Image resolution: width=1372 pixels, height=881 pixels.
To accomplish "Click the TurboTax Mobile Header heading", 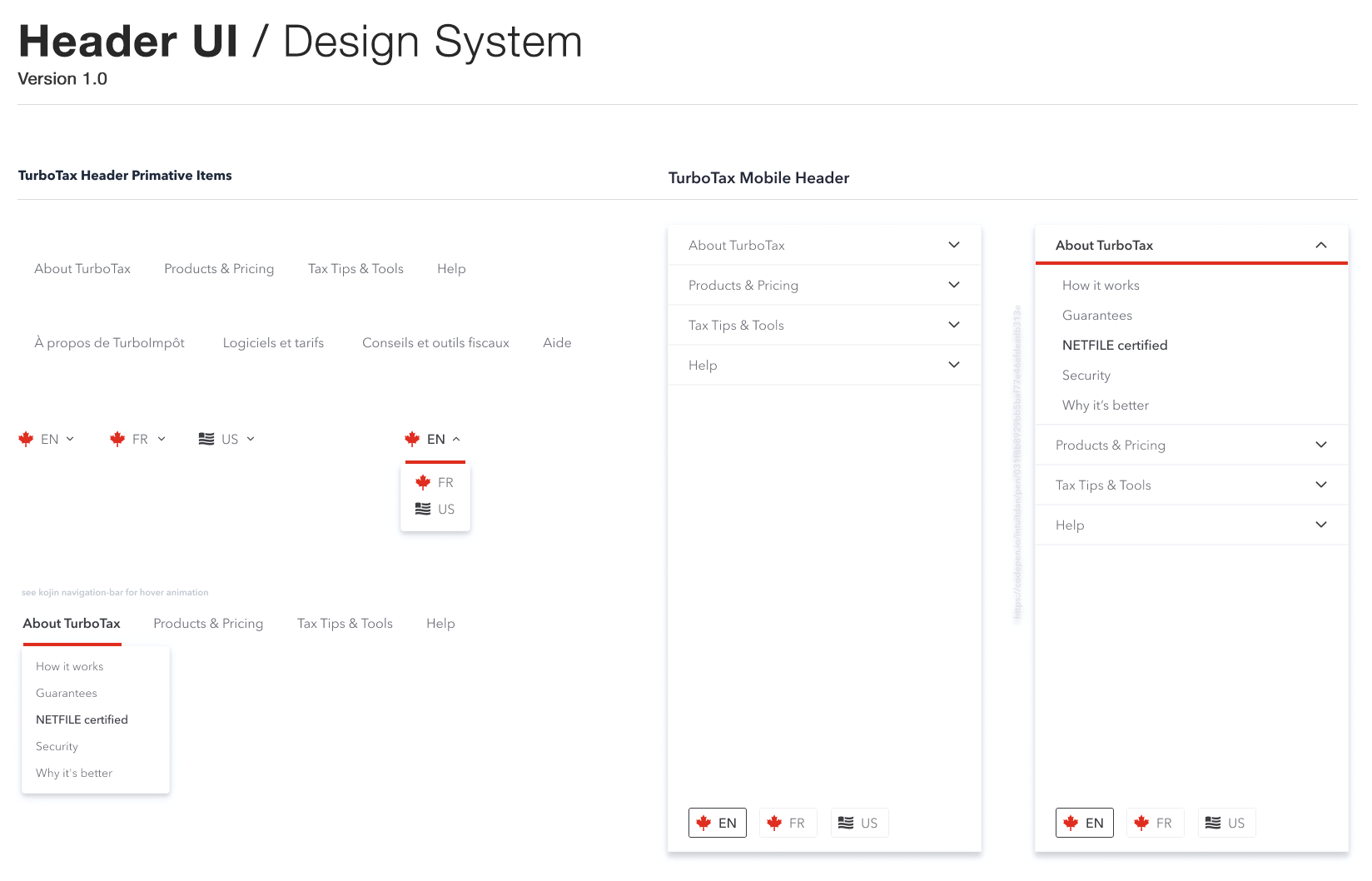I will click(x=758, y=178).
